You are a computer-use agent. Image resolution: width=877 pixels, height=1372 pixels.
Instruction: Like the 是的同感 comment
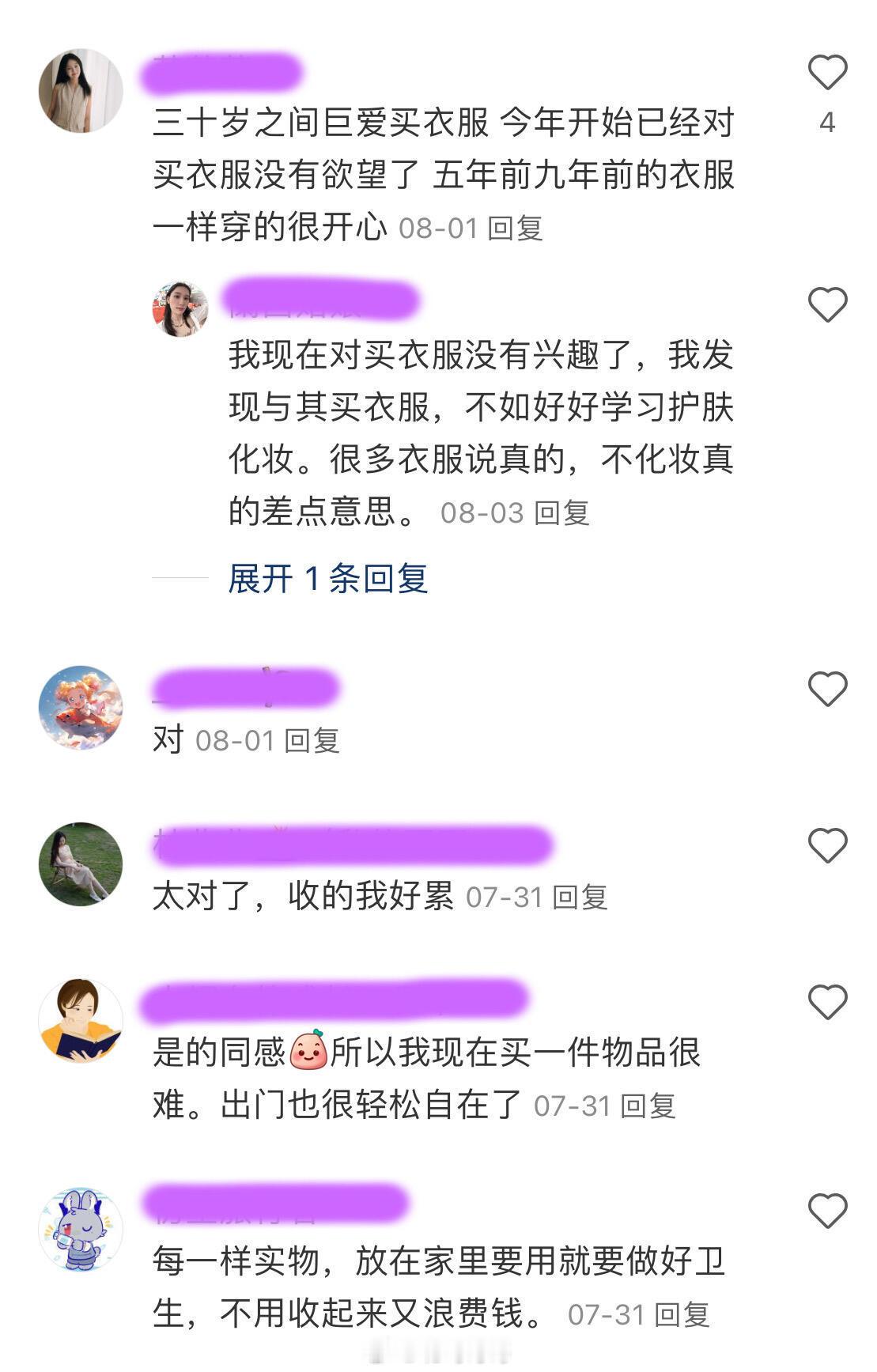pyautogui.click(x=827, y=1002)
